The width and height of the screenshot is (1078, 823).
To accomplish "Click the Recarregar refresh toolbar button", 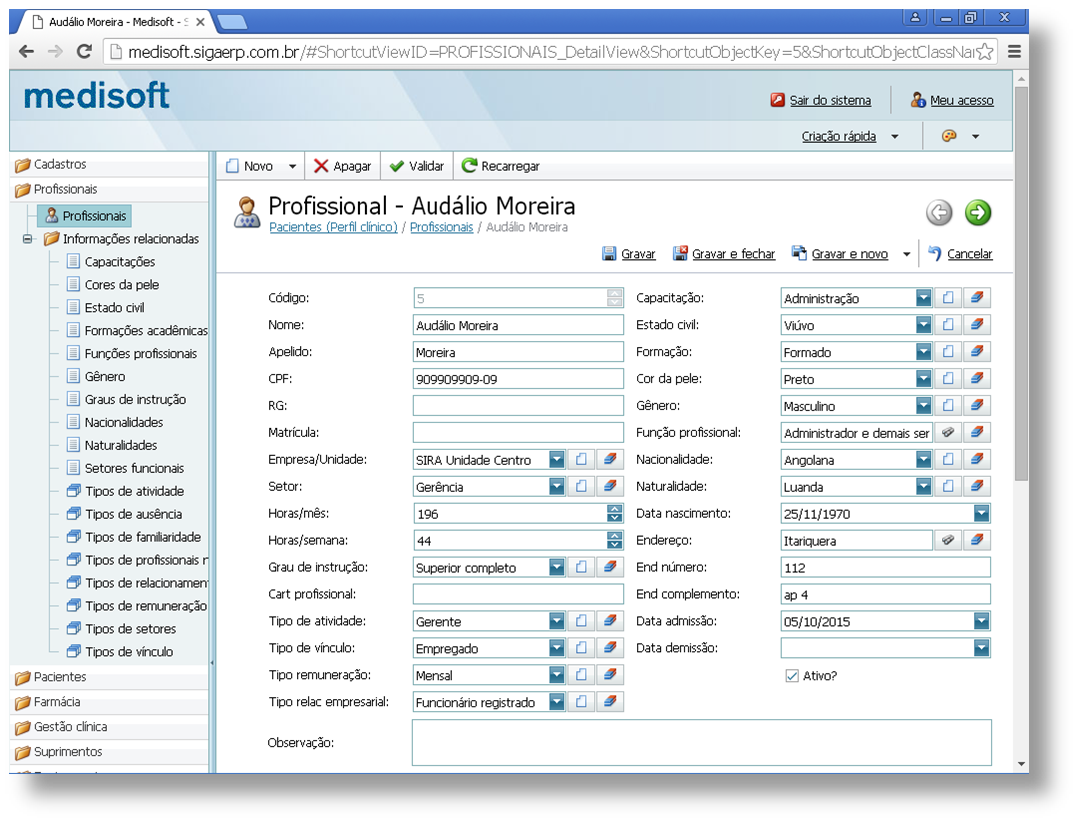I will click(500, 166).
